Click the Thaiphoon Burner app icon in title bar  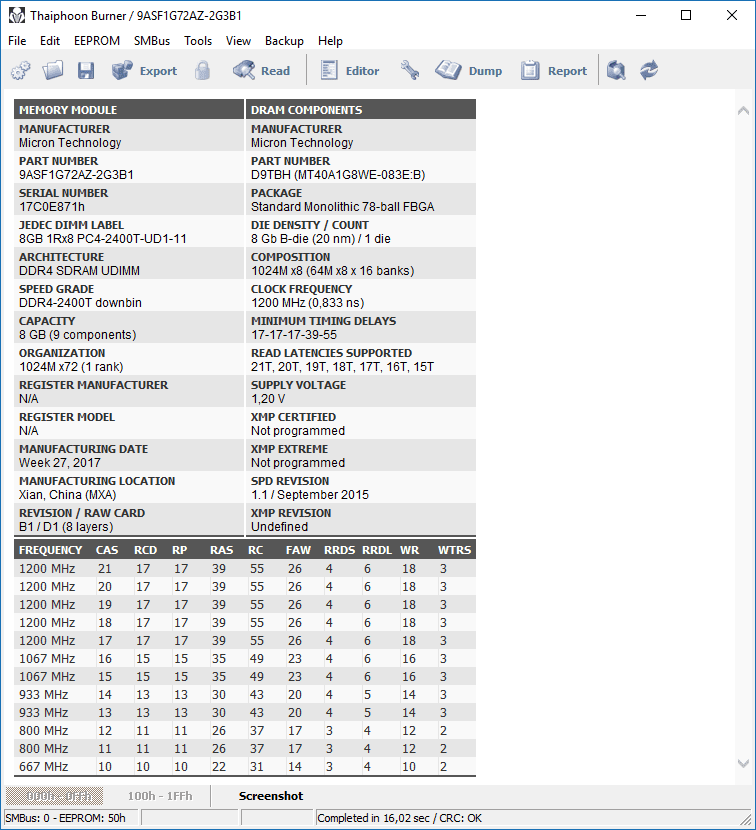click(x=17, y=15)
